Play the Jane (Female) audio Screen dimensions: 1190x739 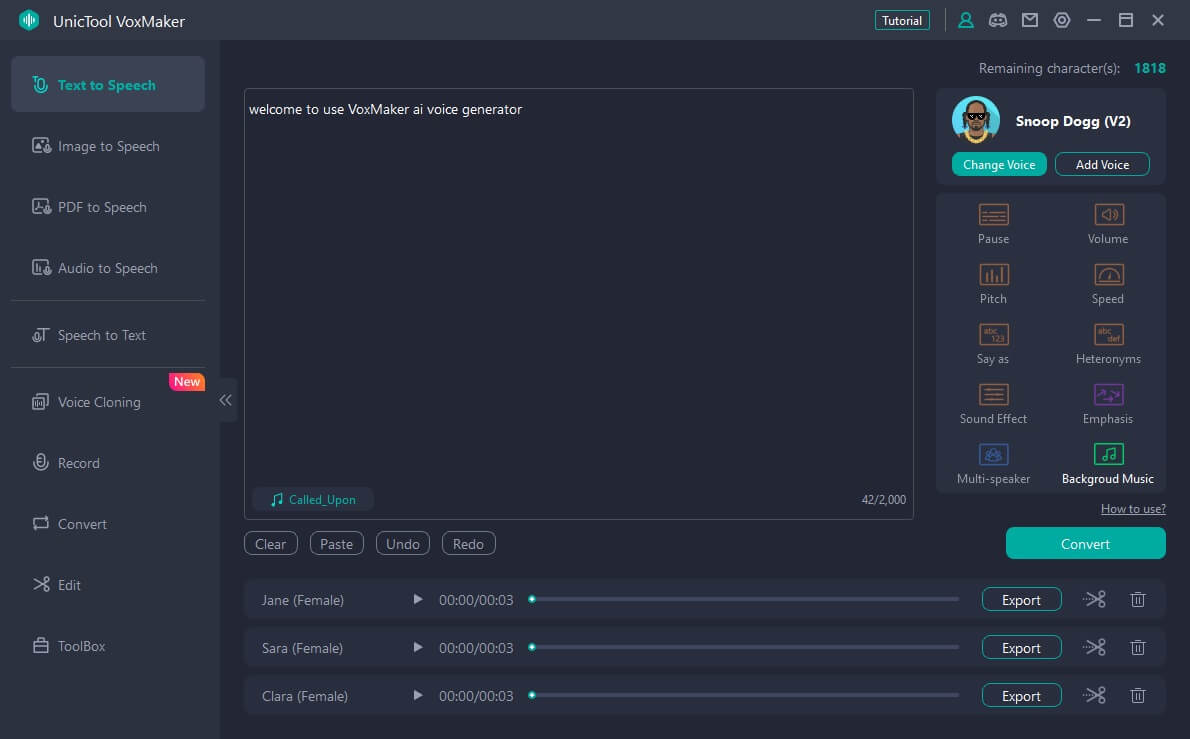(417, 599)
